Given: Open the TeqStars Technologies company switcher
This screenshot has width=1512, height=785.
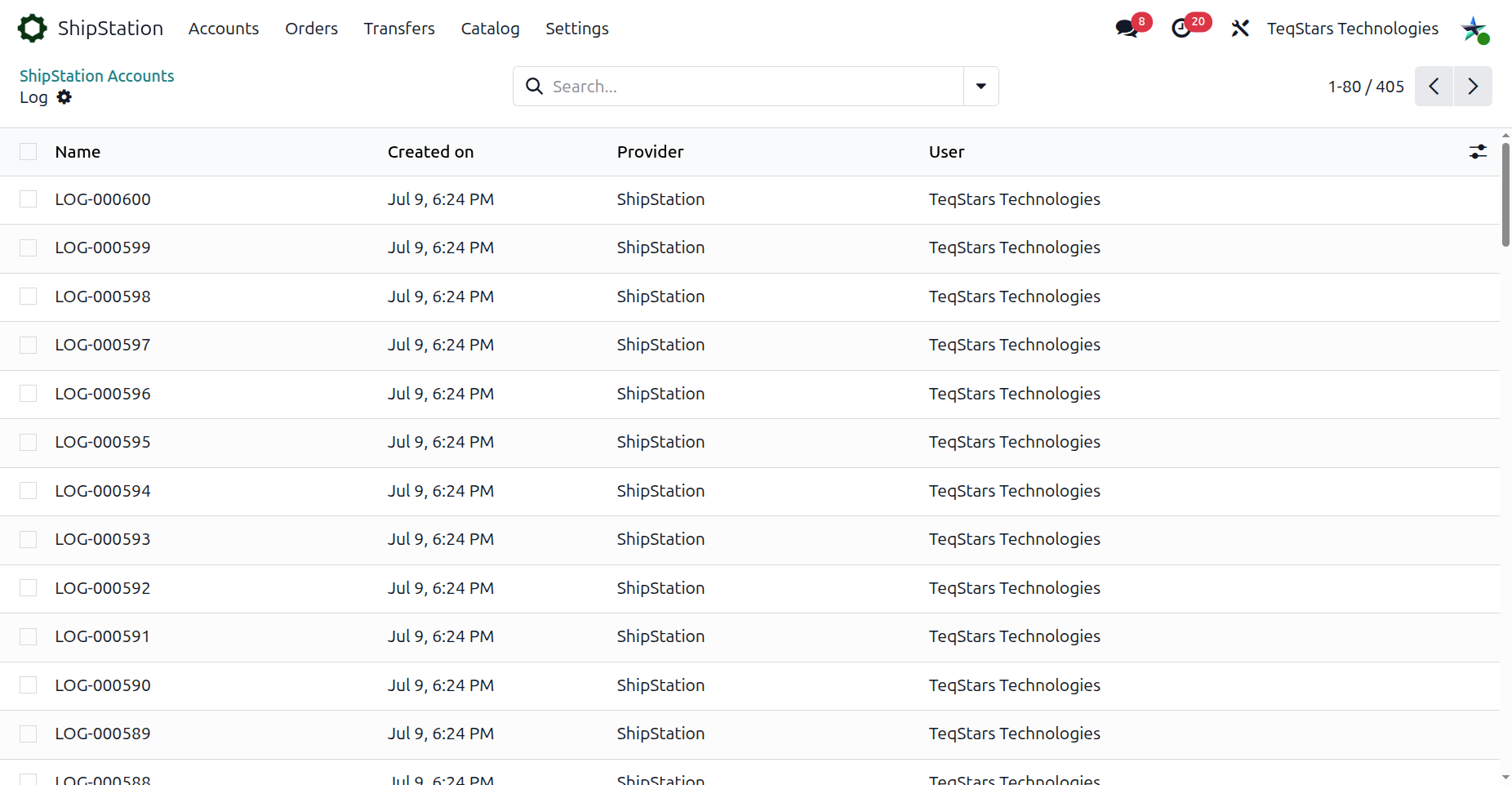Looking at the screenshot, I should pyautogui.click(x=1353, y=29).
